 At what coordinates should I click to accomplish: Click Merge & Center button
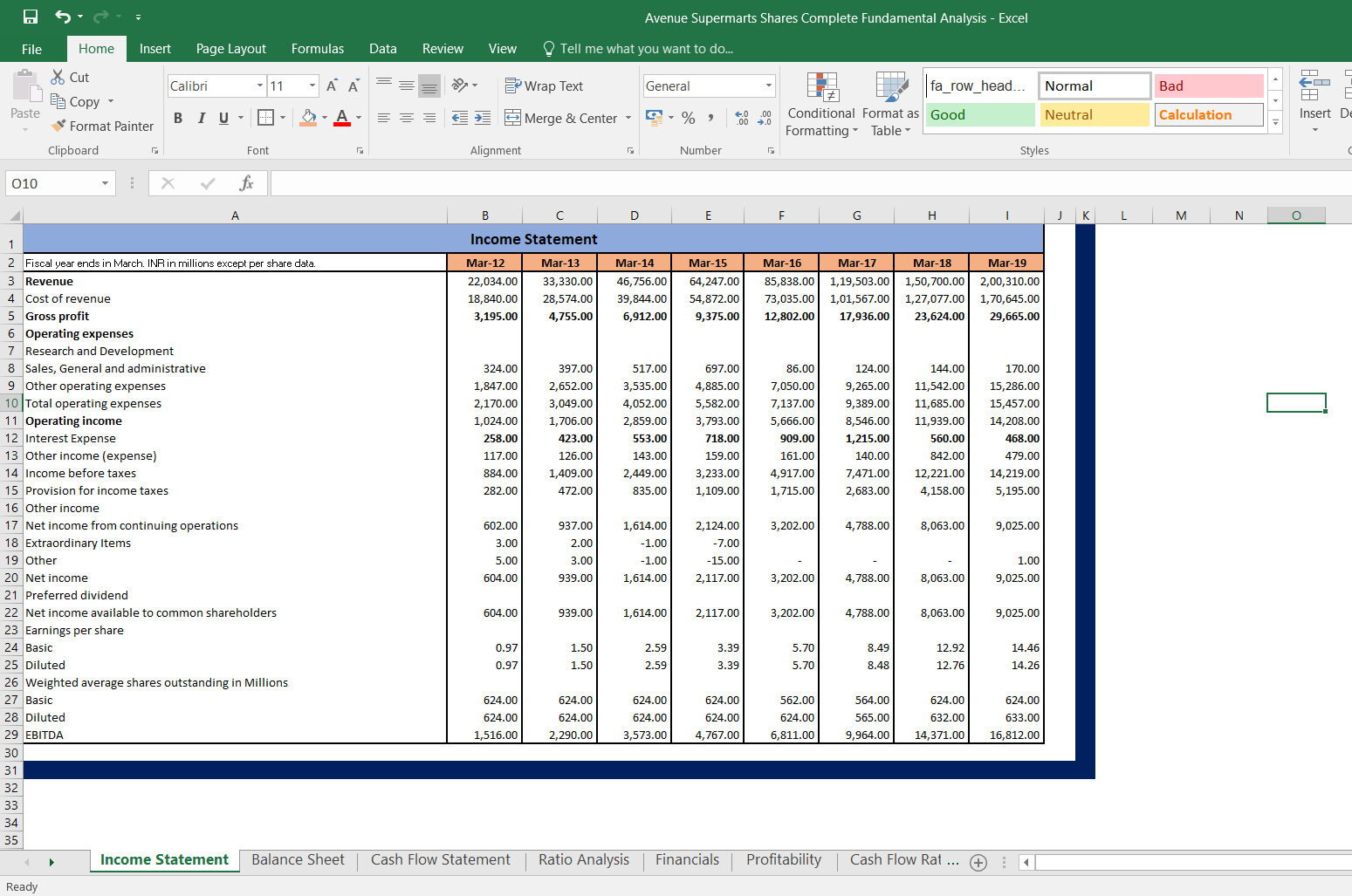pos(561,118)
